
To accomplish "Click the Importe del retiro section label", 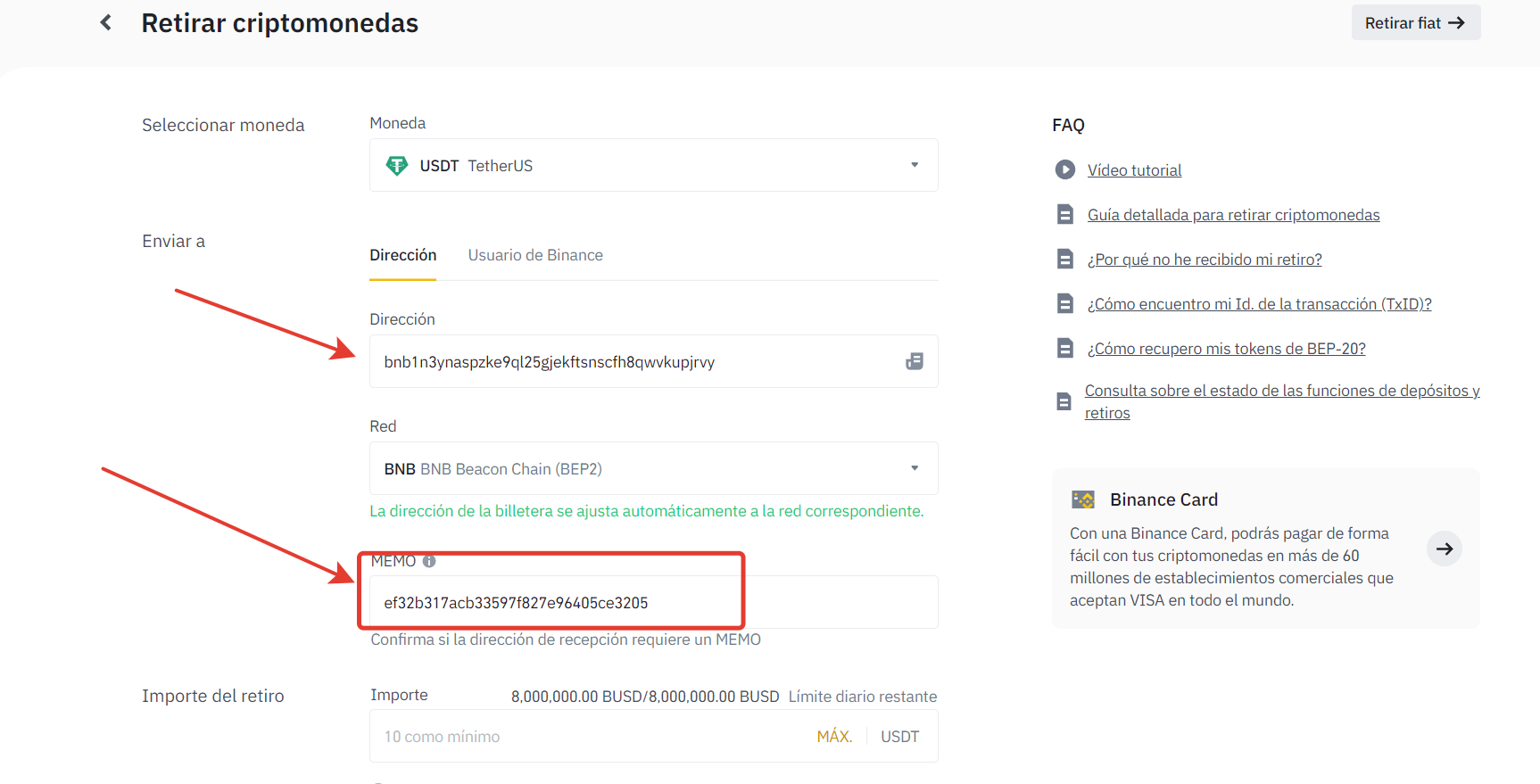I will click(x=212, y=696).
